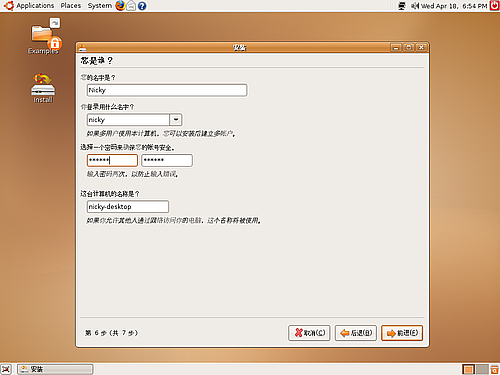Click the volume speaker tray icon
This screenshot has width=500, height=375.
[414, 6]
